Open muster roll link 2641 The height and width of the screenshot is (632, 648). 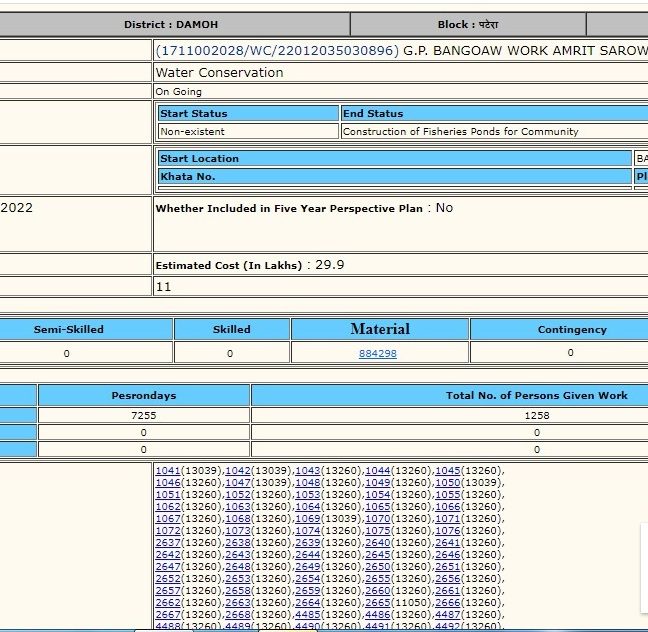[448, 542]
